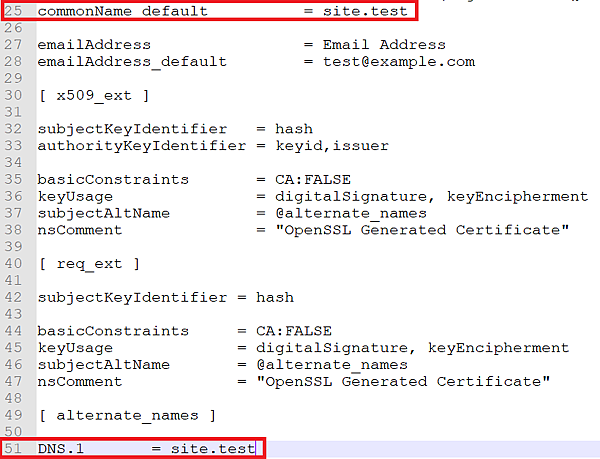Click the 'site.test' value on line 25
600x459 pixels.
365,11
